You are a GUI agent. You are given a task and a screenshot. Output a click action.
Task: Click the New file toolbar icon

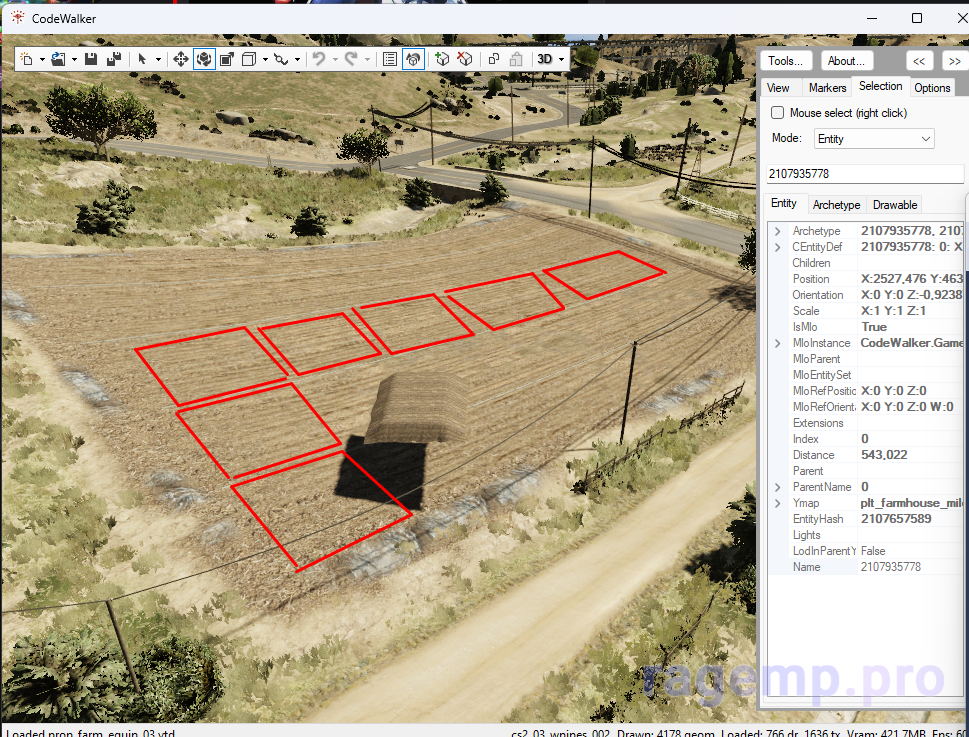click(x=26, y=60)
